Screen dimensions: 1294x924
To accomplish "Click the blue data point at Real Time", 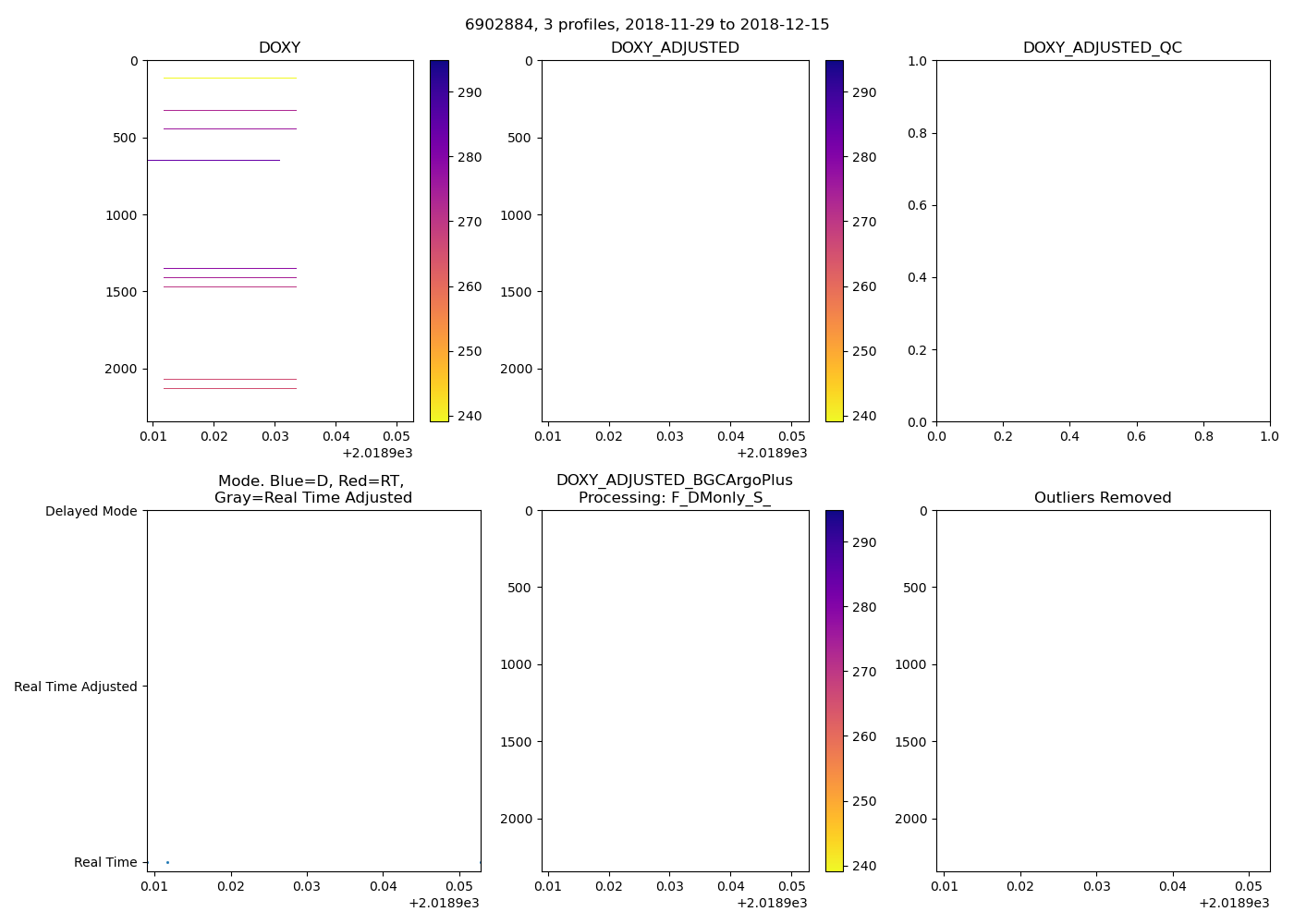I will pos(167,862).
